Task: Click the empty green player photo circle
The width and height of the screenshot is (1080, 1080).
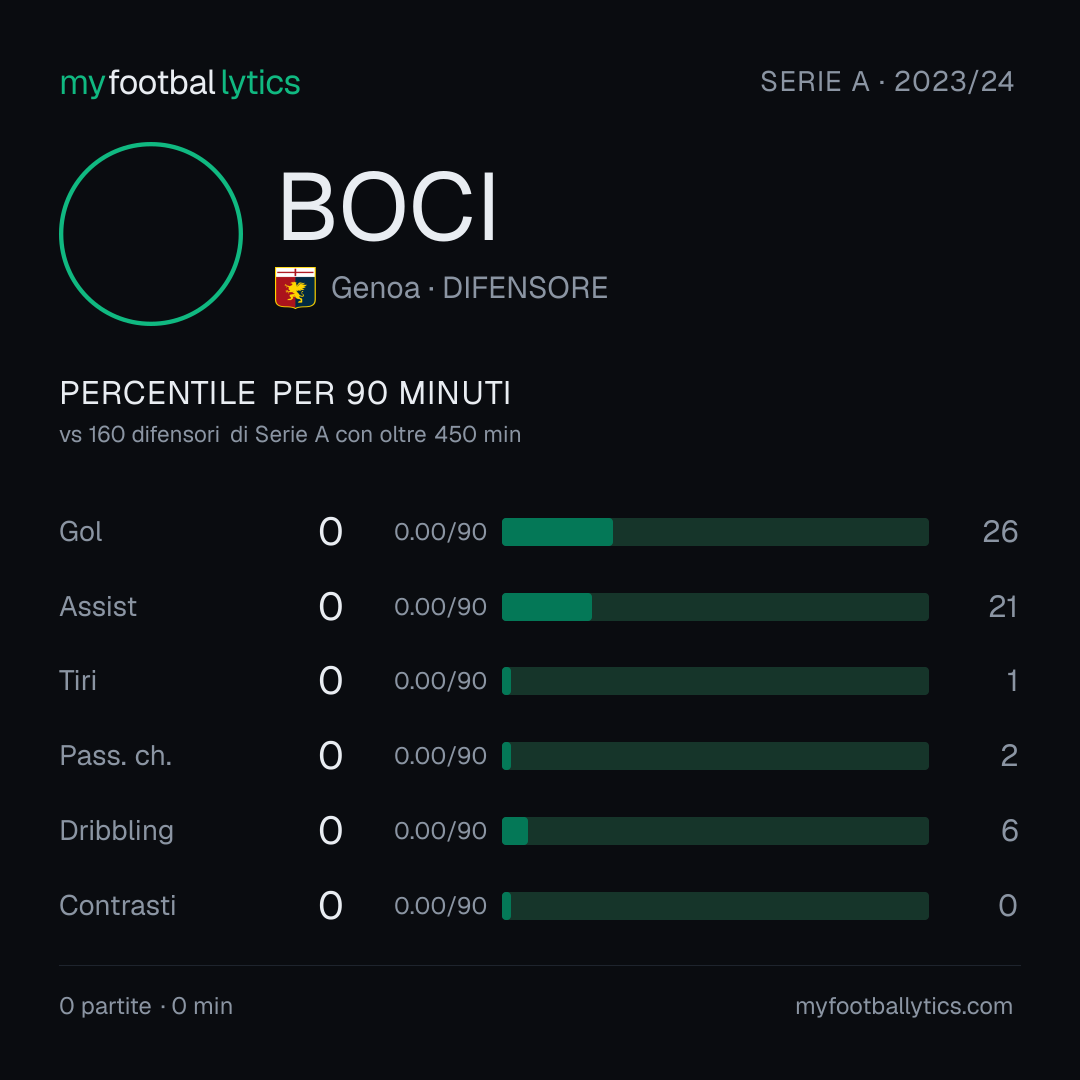Action: 151,233
